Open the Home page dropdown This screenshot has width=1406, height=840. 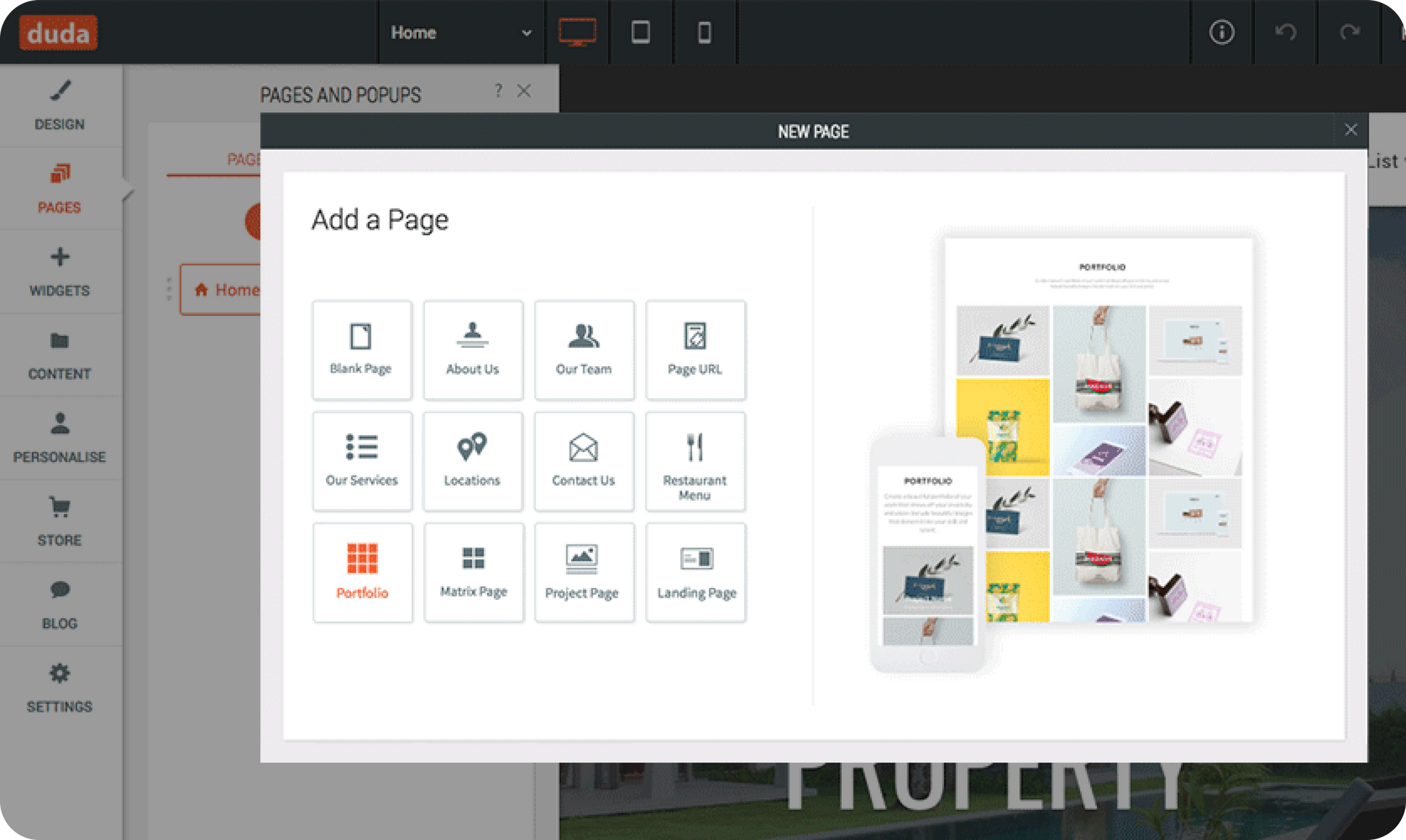click(461, 32)
